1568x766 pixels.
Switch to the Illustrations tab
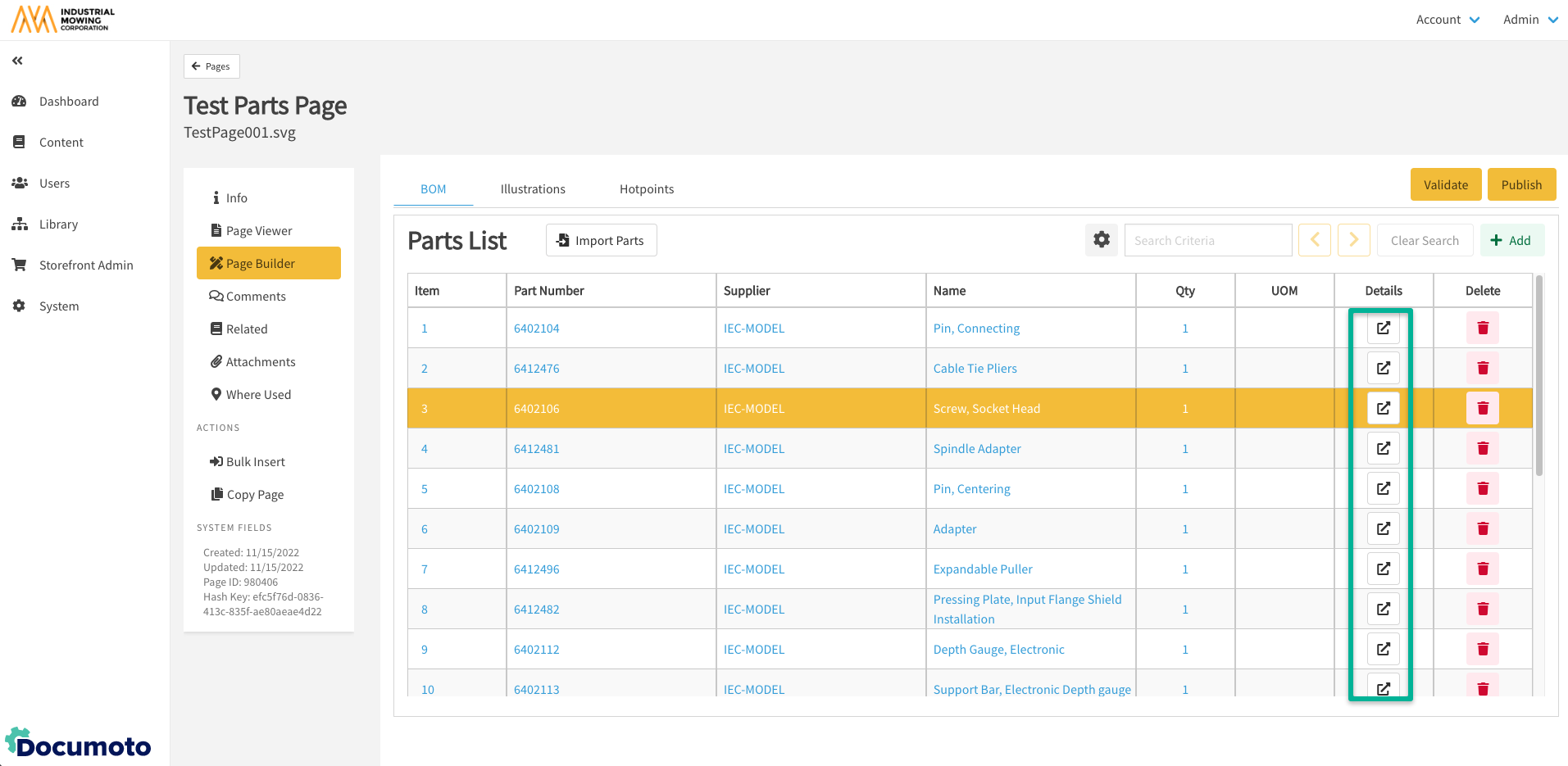coord(533,189)
